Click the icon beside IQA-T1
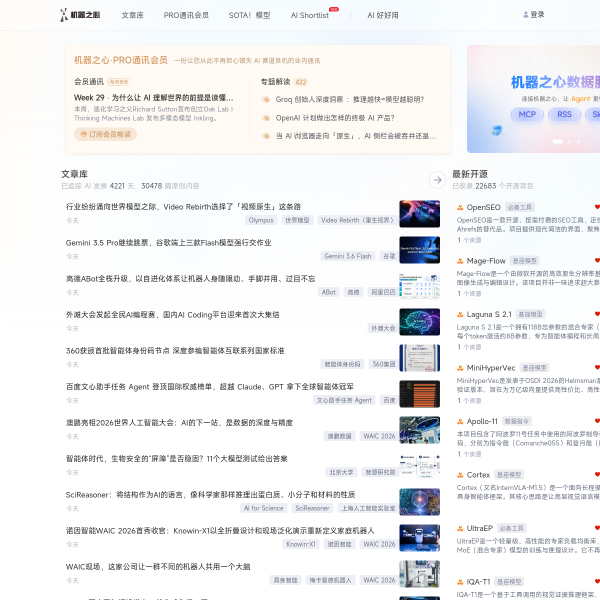This screenshot has height=600, width=600. pos(460,582)
